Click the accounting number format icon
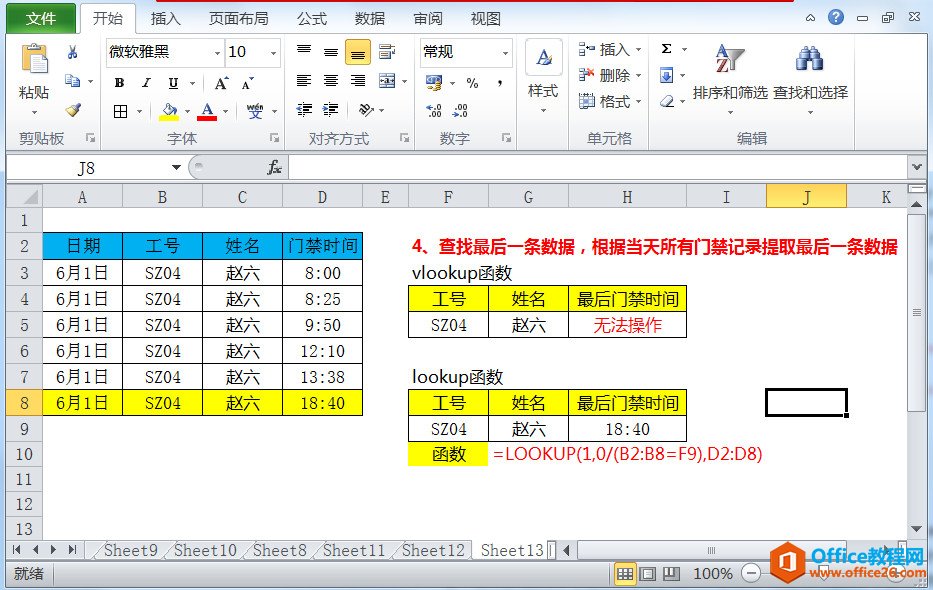Image resolution: width=933 pixels, height=590 pixels. [x=434, y=82]
